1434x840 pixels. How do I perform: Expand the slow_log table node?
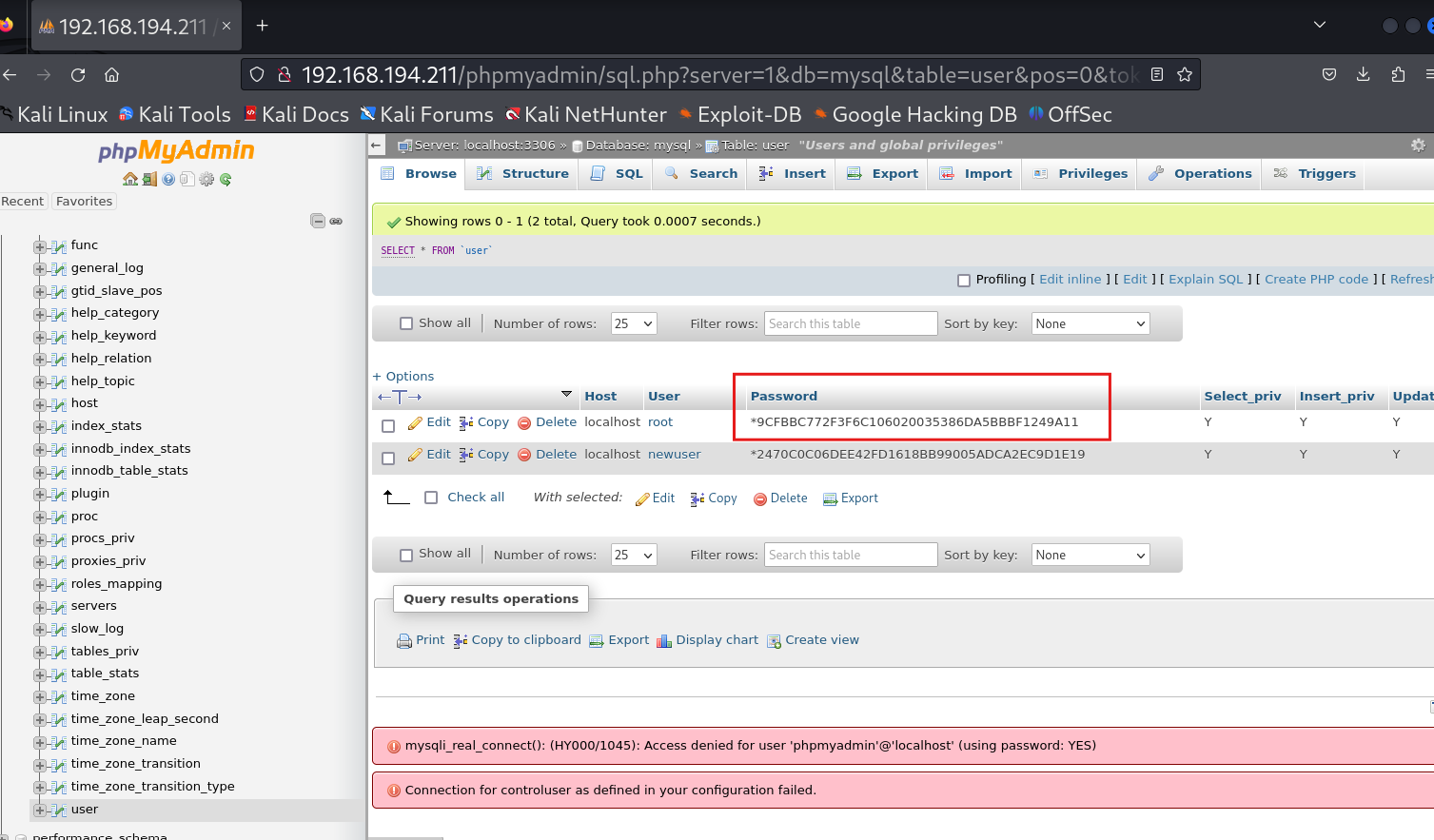40,630
